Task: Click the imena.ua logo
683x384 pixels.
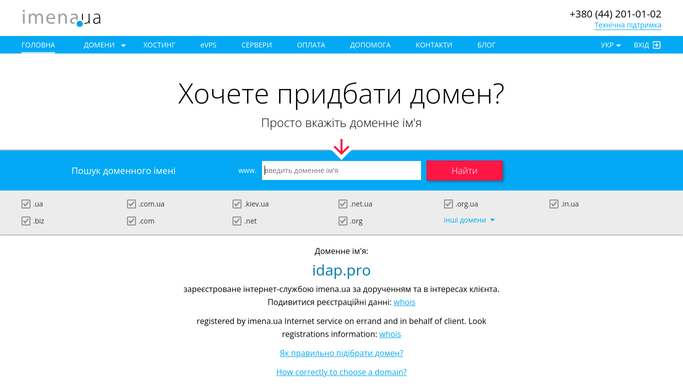Action: tap(61, 18)
